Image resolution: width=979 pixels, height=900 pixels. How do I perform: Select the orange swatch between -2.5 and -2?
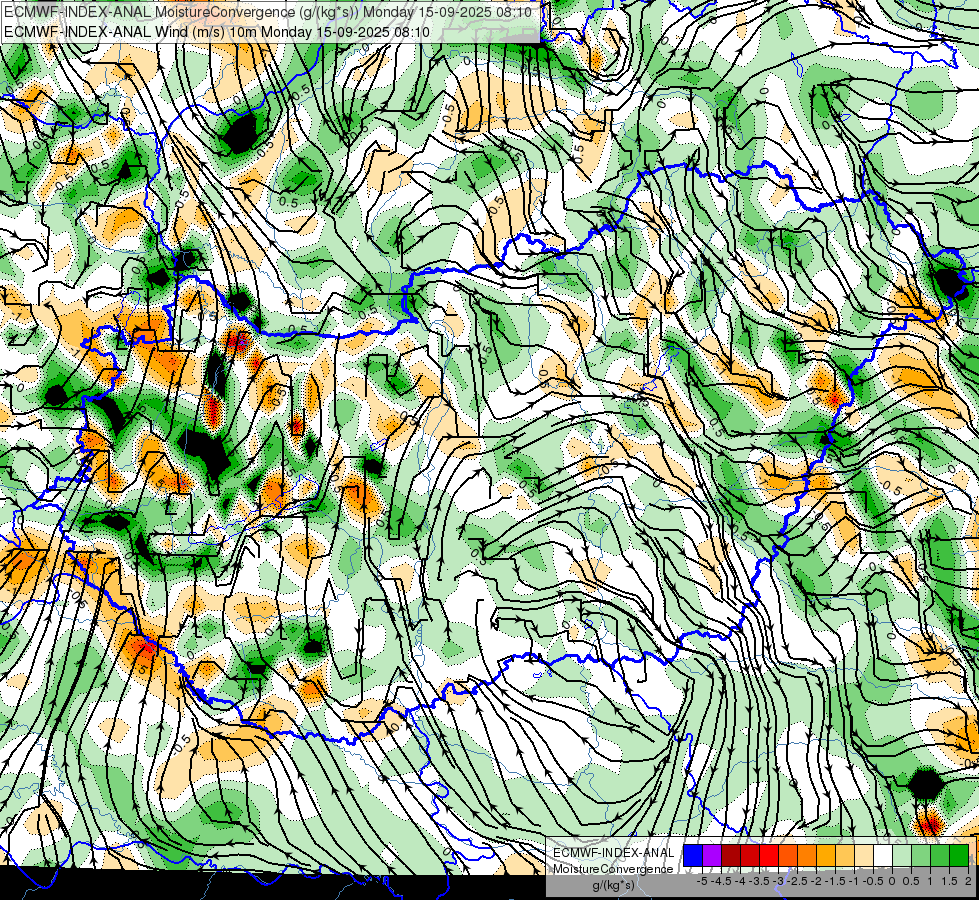pyautogui.click(x=807, y=855)
